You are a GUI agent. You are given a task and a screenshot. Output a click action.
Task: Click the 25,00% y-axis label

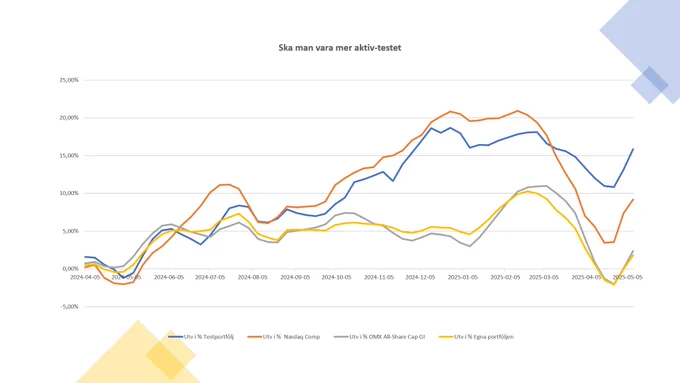tap(69, 80)
